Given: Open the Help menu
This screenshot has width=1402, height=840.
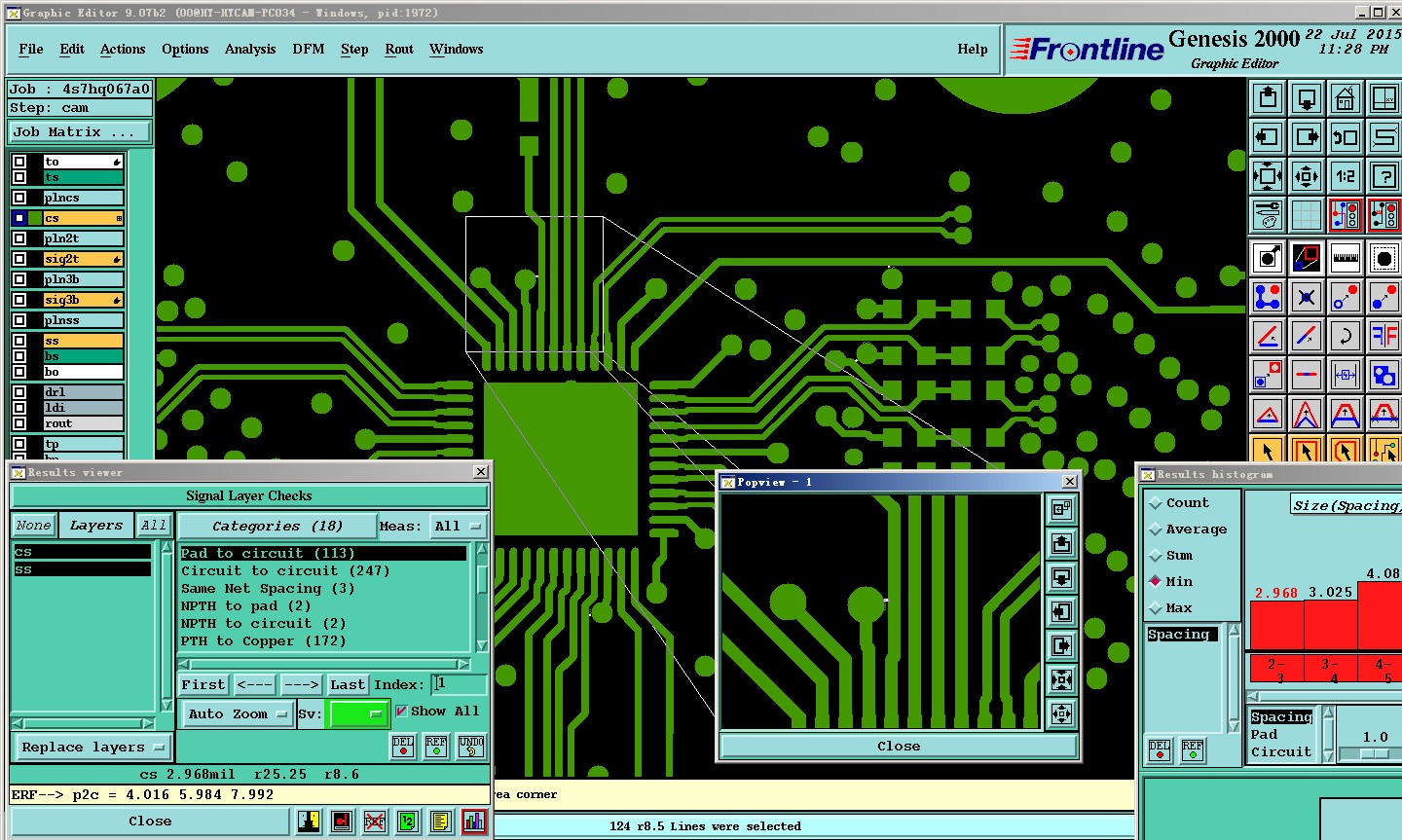Looking at the screenshot, I should click(973, 49).
